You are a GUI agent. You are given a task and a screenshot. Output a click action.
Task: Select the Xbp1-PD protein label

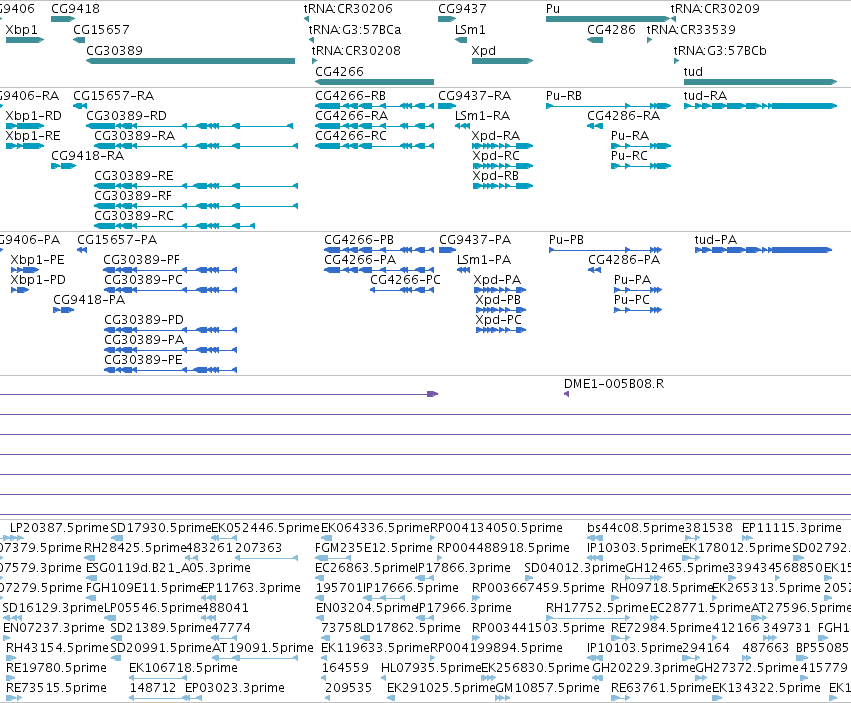pos(38,280)
